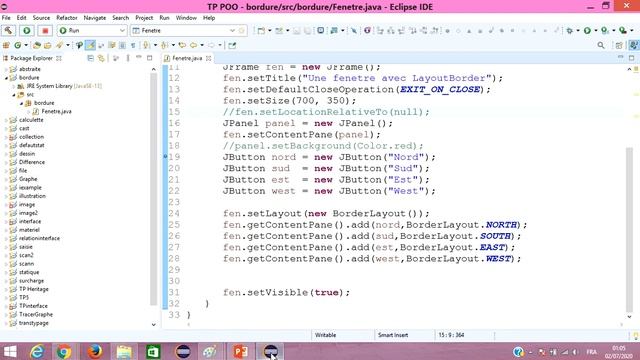Open the Window menu

186,18
